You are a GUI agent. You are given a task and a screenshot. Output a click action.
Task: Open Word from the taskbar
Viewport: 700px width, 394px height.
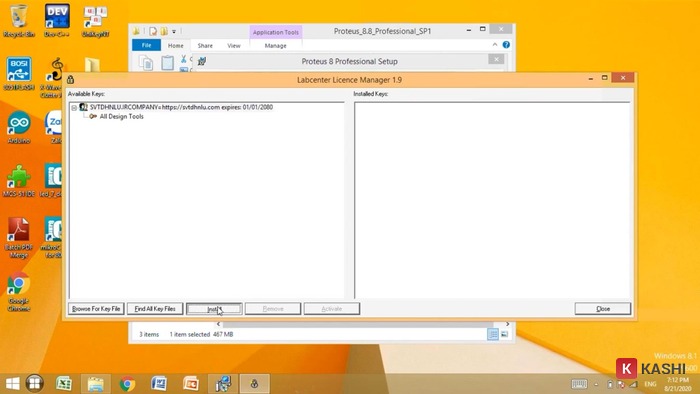pyautogui.click(x=159, y=383)
